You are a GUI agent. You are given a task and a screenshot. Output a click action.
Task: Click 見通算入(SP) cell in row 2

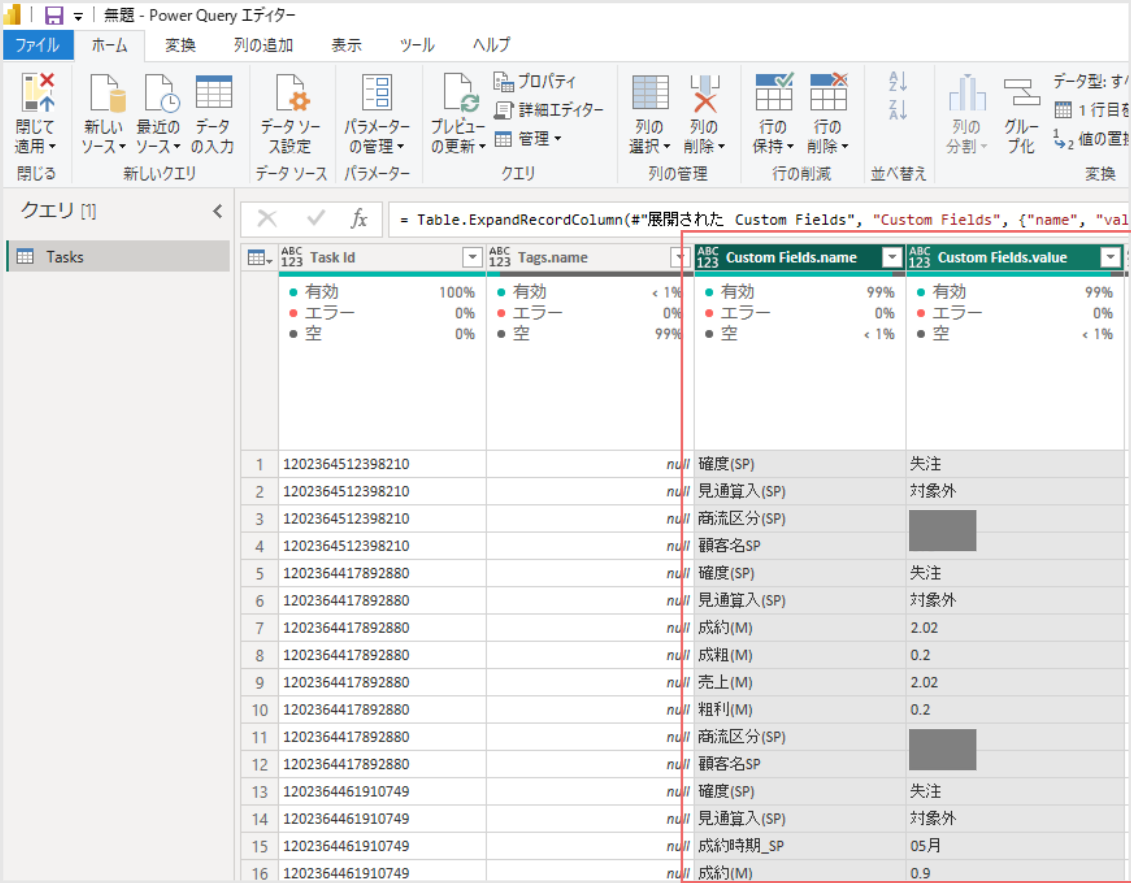(799, 492)
